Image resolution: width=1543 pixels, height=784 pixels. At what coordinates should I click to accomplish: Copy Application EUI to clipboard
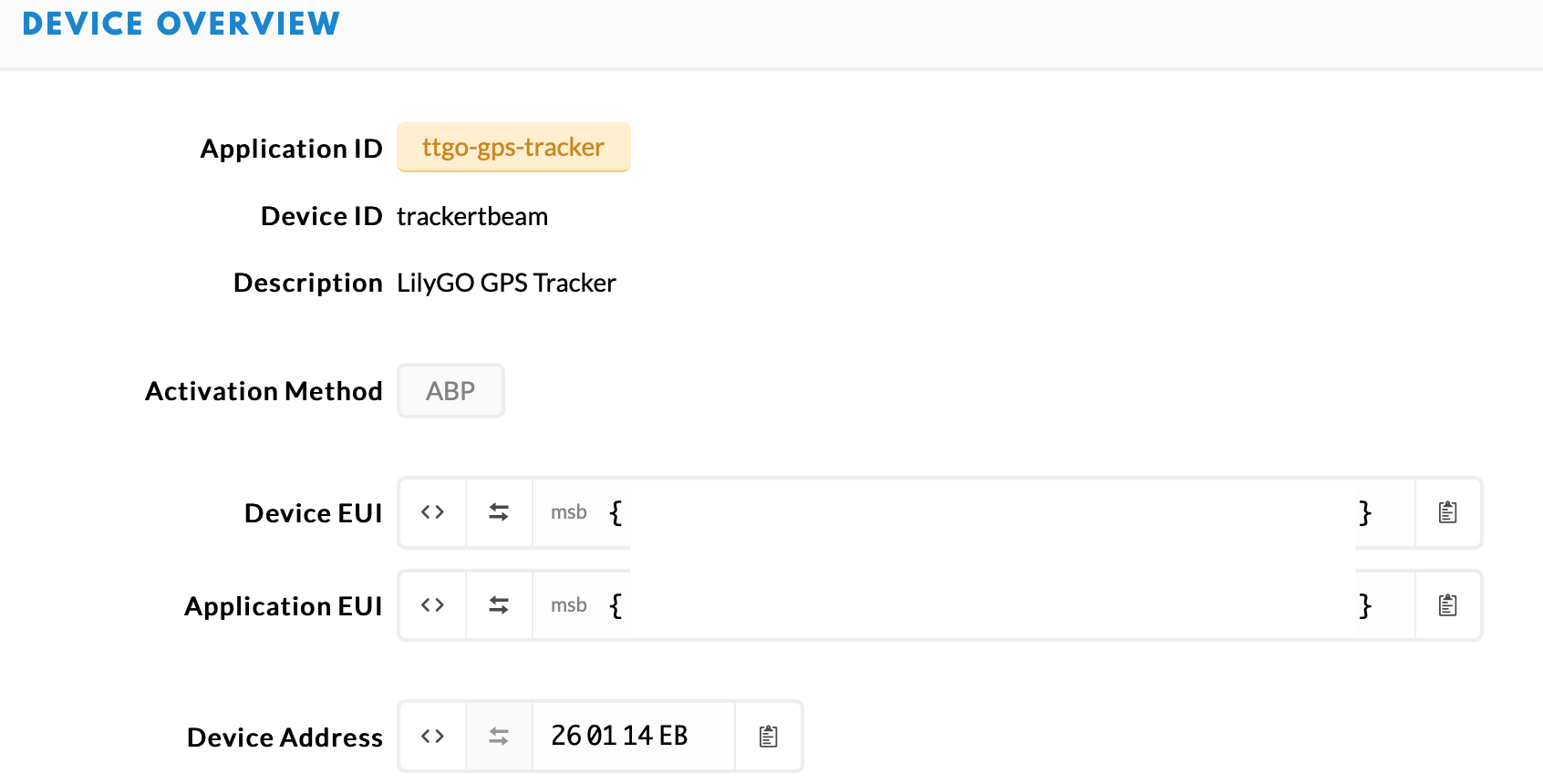click(1447, 605)
